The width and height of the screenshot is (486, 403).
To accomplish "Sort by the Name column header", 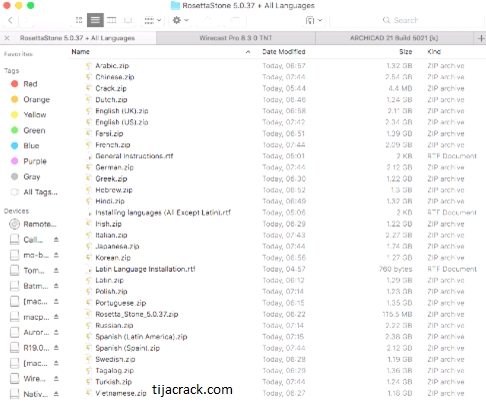I will pyautogui.click(x=81, y=52).
